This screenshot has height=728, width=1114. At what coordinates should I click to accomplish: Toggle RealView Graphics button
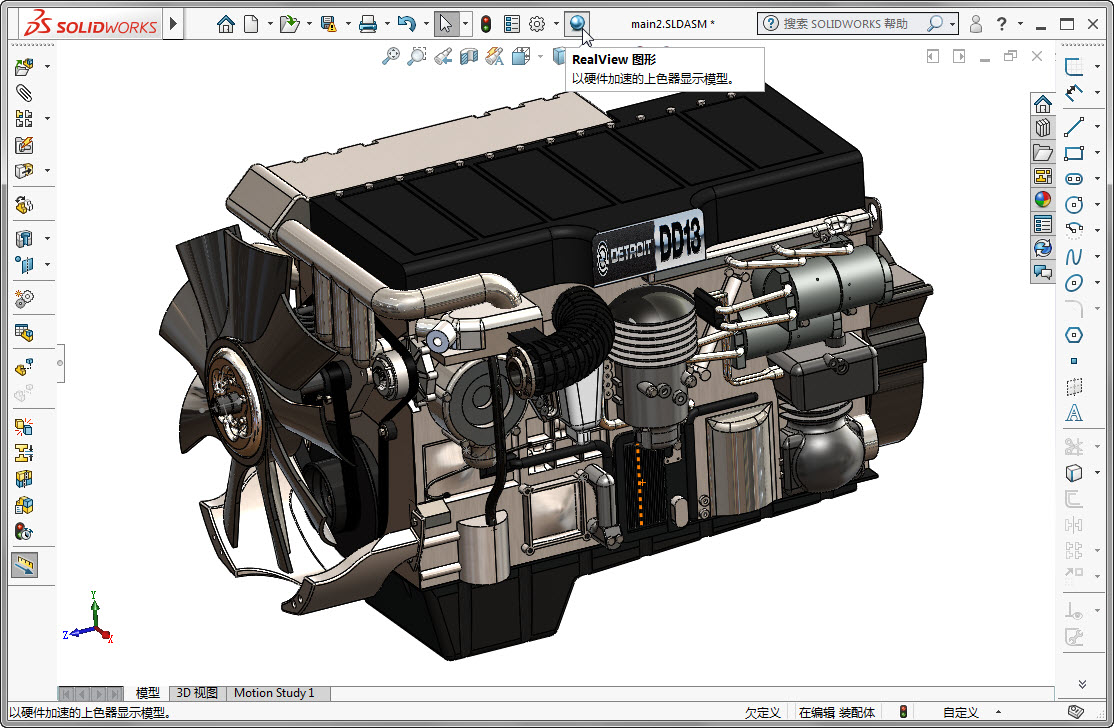click(x=577, y=24)
